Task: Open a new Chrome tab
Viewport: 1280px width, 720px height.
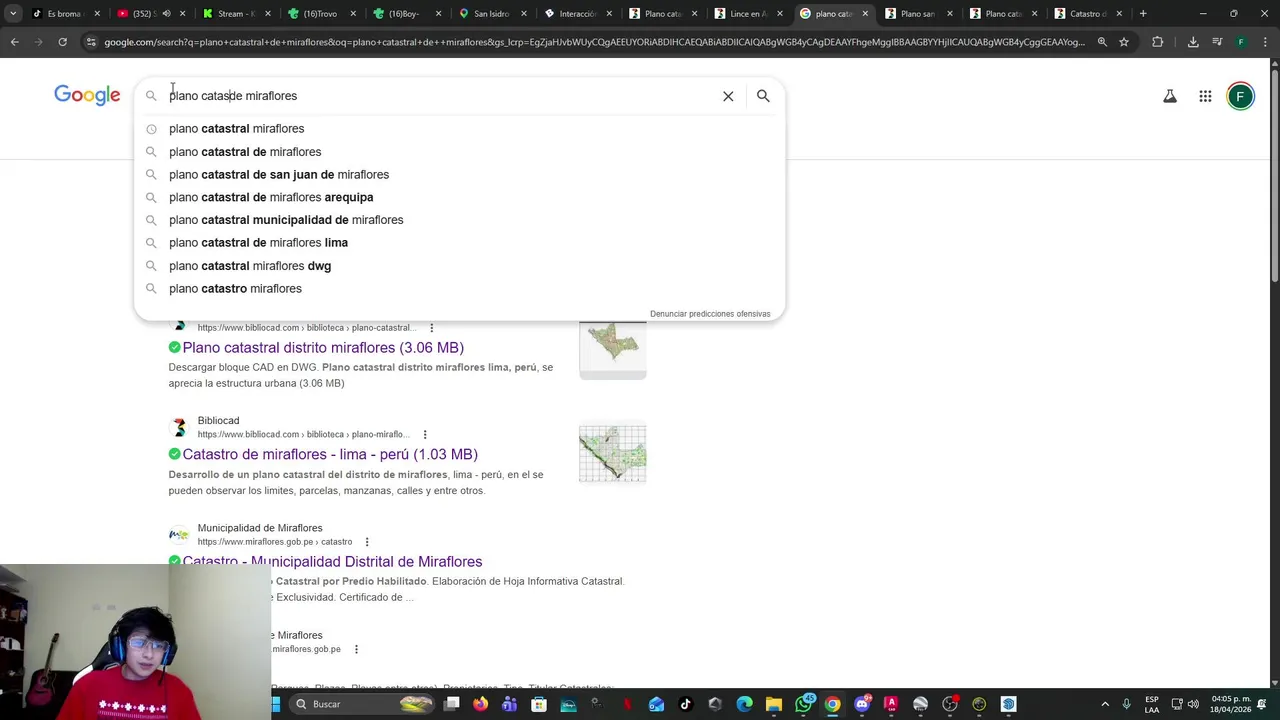Action: click(1143, 13)
